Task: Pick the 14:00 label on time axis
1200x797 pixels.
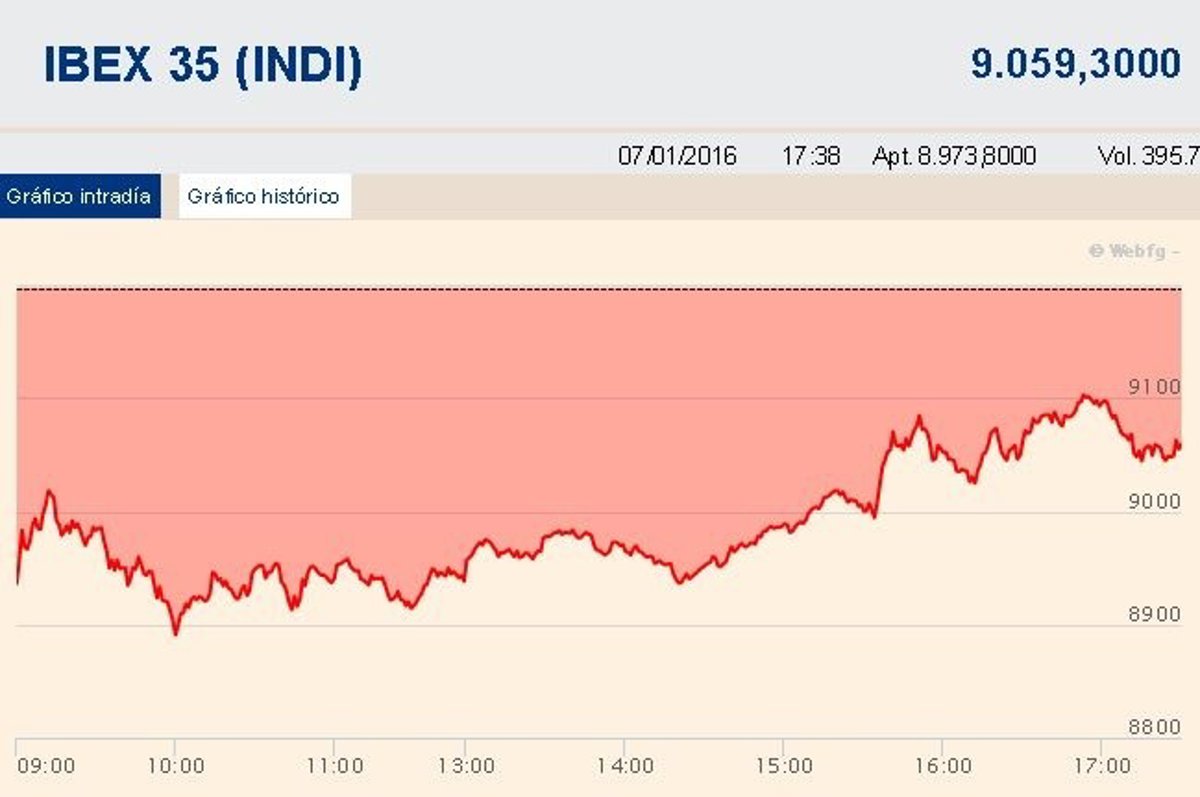Action: point(624,766)
